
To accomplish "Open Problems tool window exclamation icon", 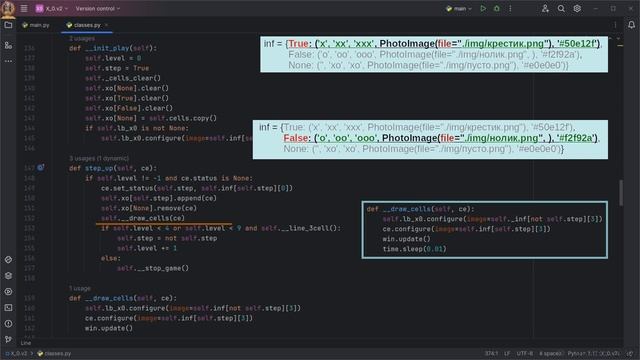I will [x=8, y=324].
